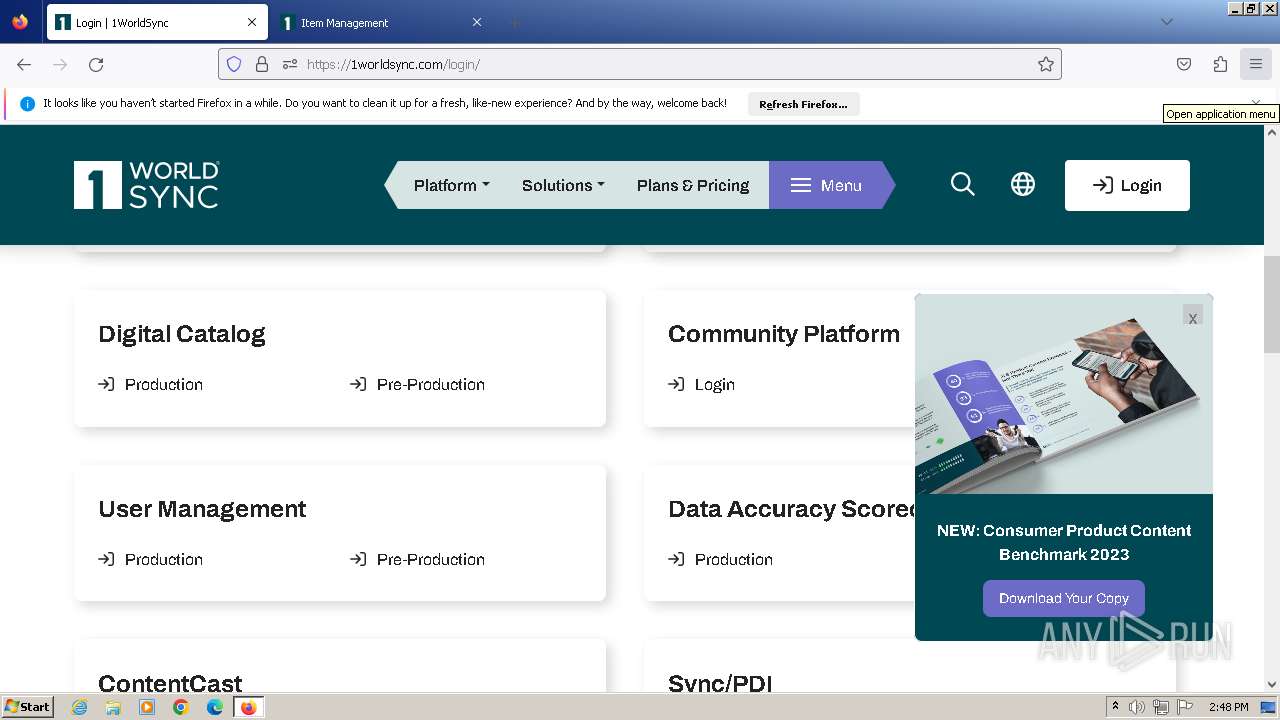The image size is (1280, 720).
Task: Click the benchmark report thumbnail image
Action: pyautogui.click(x=1064, y=394)
